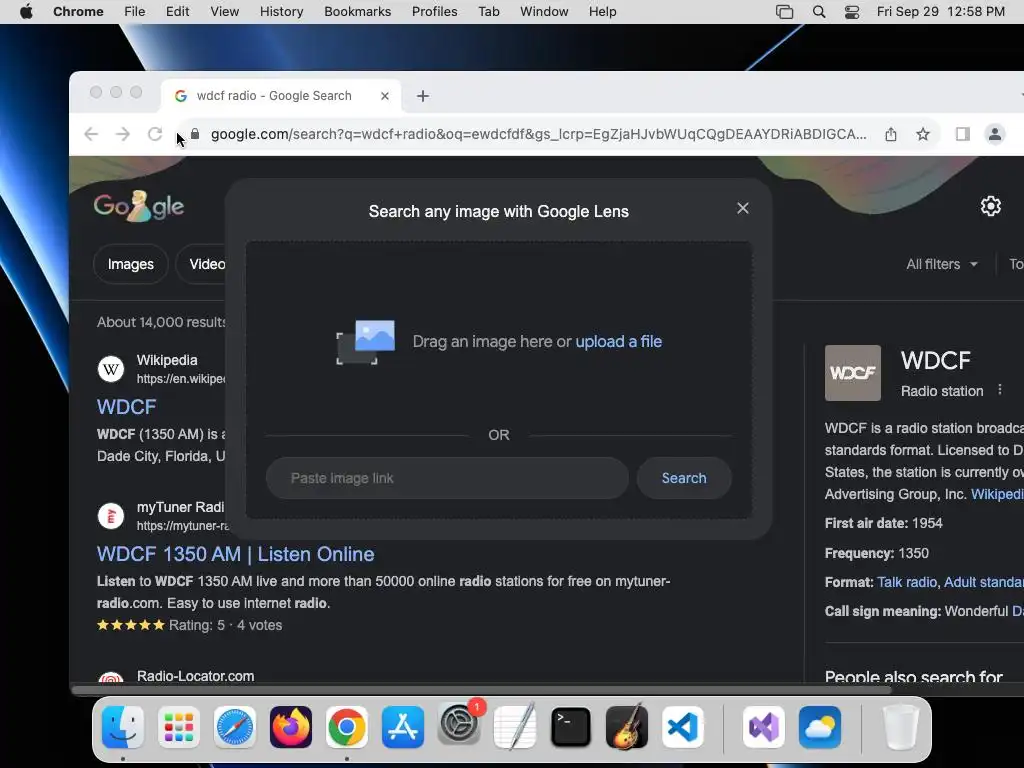View site information lock icon
Image resolution: width=1024 pixels, height=768 pixels.
(x=195, y=134)
